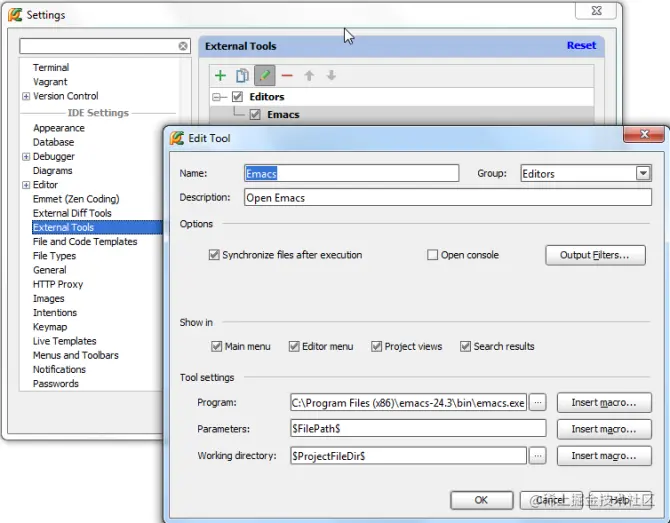The width and height of the screenshot is (670, 523).
Task: Open File Types settings
Action: pos(54,256)
